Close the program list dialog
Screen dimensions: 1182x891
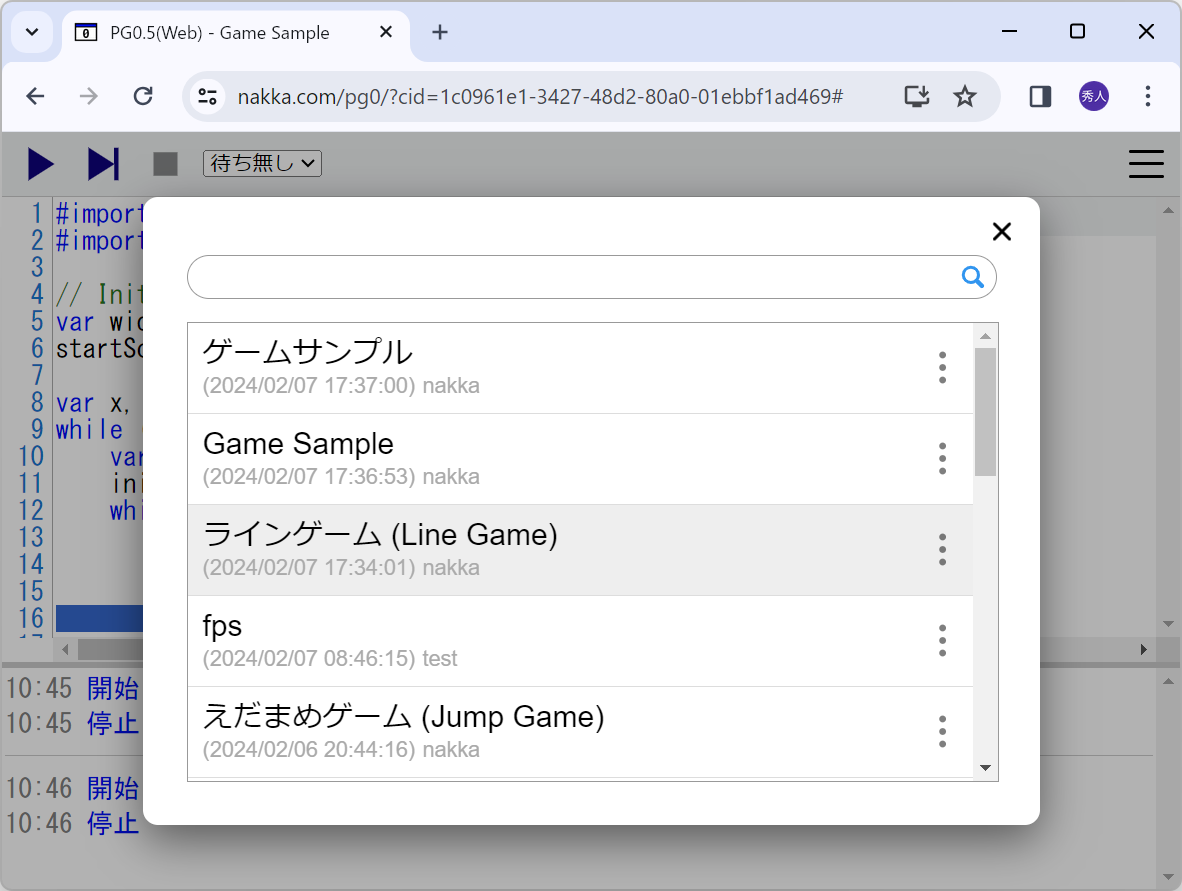click(1001, 232)
